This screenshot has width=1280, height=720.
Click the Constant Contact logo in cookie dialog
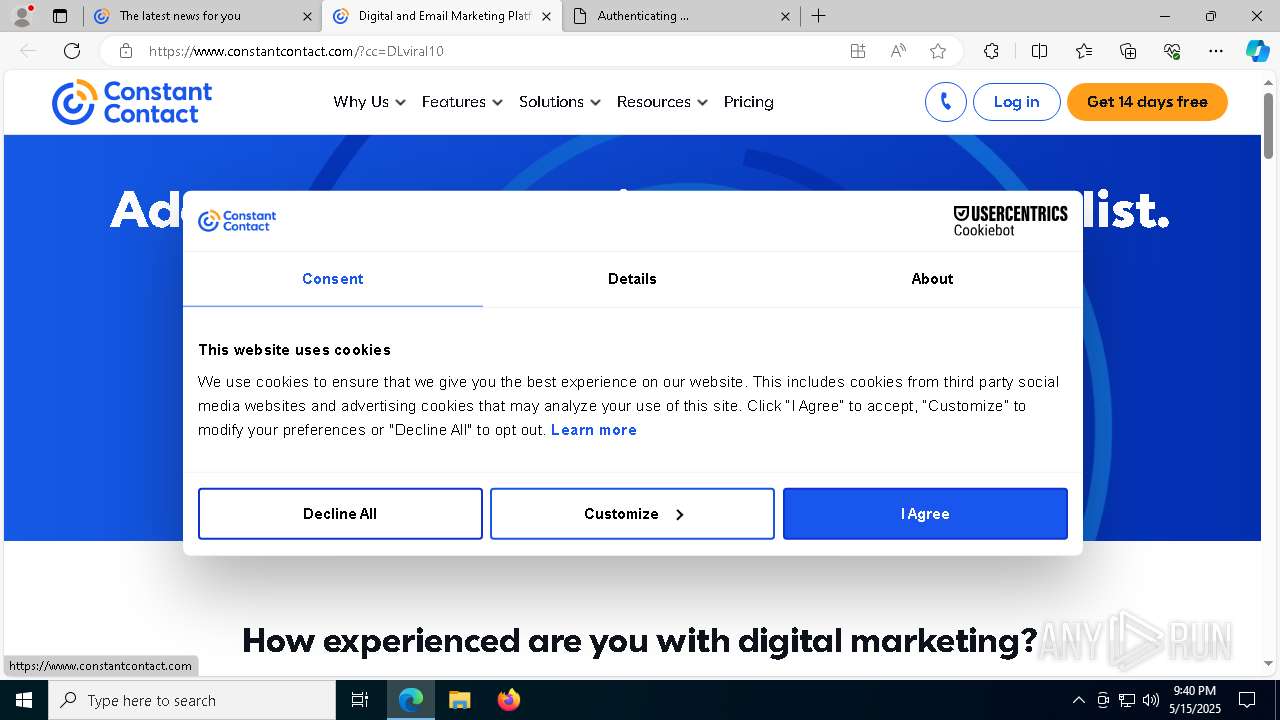tap(237, 221)
